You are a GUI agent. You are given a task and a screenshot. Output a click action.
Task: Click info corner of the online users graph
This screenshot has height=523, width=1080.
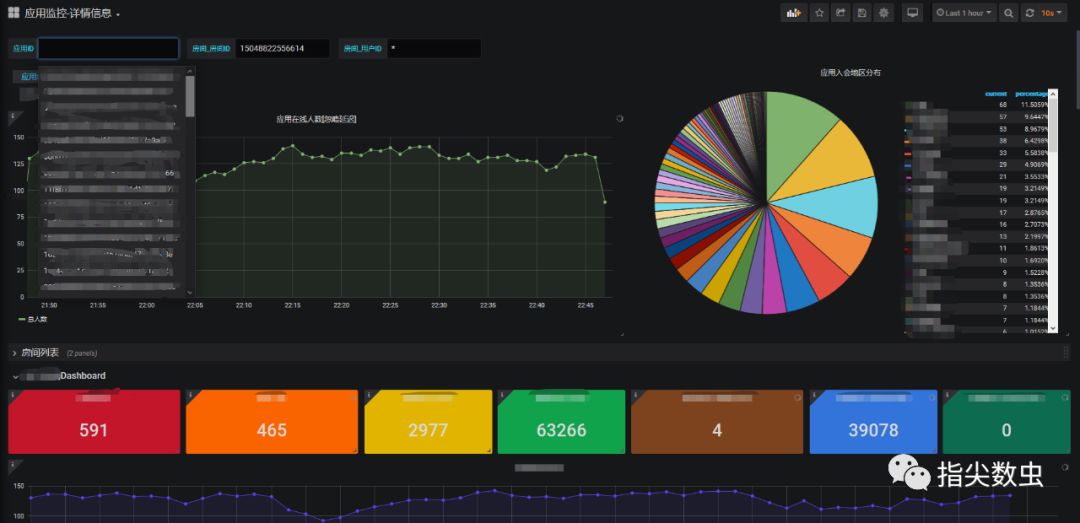click(12, 118)
